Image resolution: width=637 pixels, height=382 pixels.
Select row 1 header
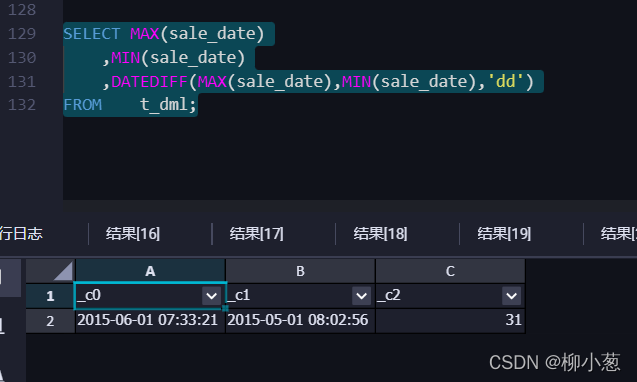click(x=50, y=296)
